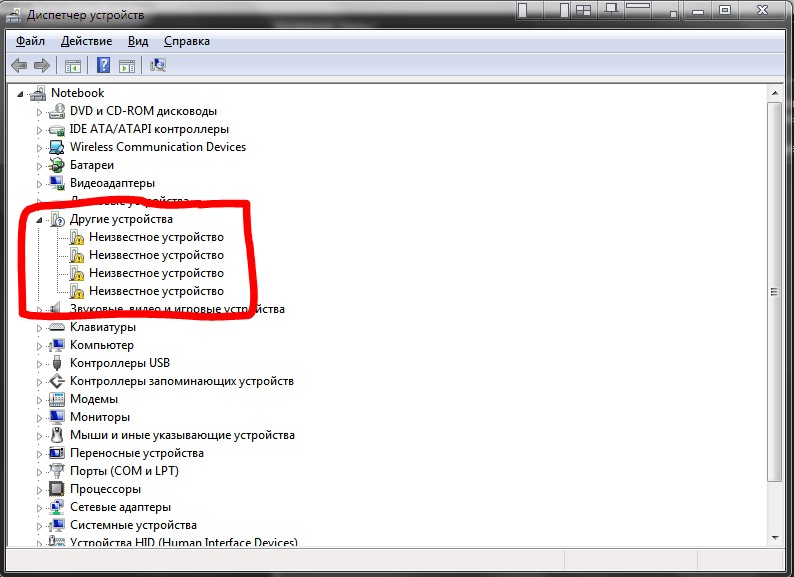Expand the Мониторы node
This screenshot has height=577, width=794.
click(39, 418)
